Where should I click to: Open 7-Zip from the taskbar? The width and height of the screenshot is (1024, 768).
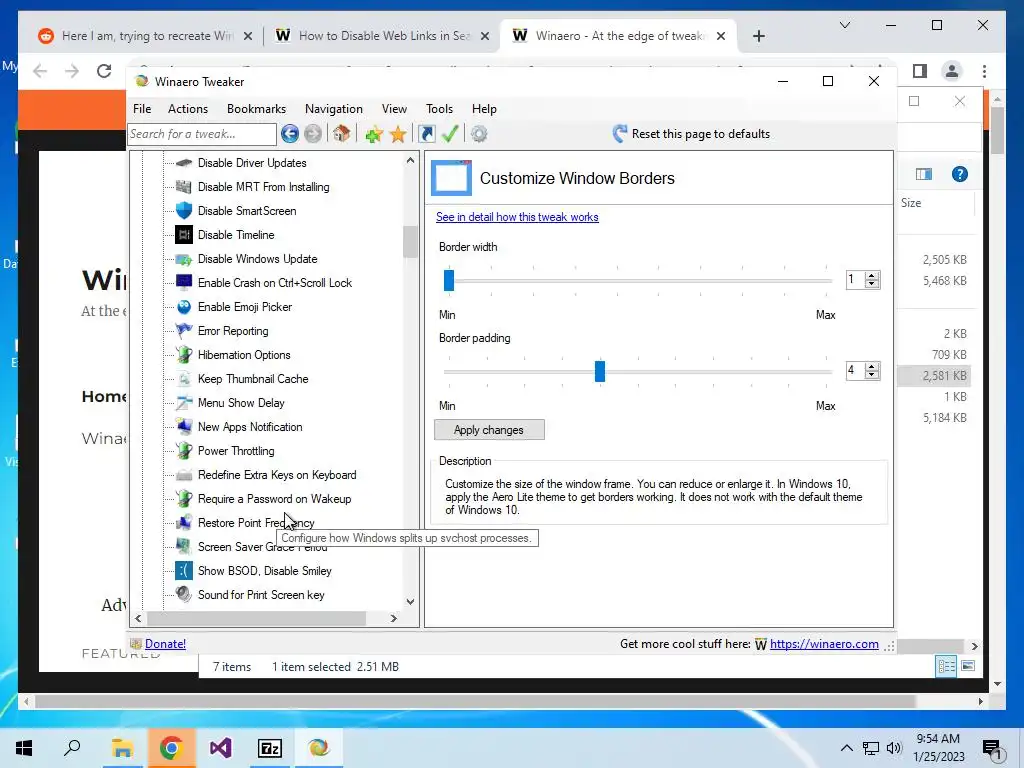point(270,747)
